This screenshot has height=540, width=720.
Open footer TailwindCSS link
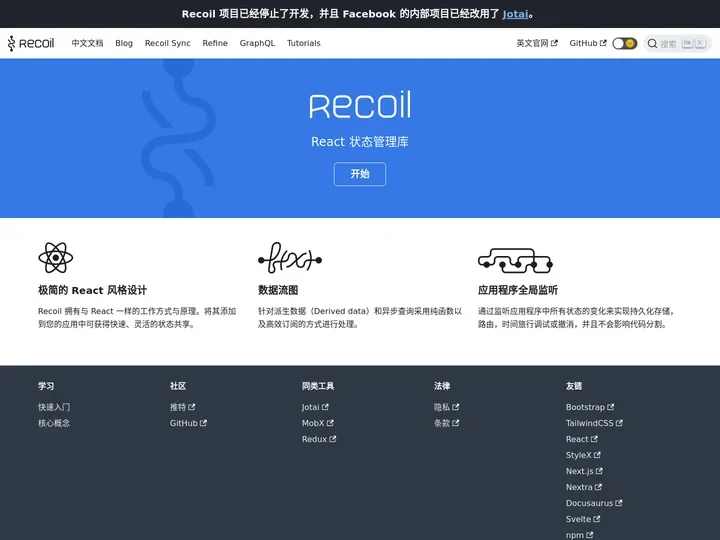594,423
